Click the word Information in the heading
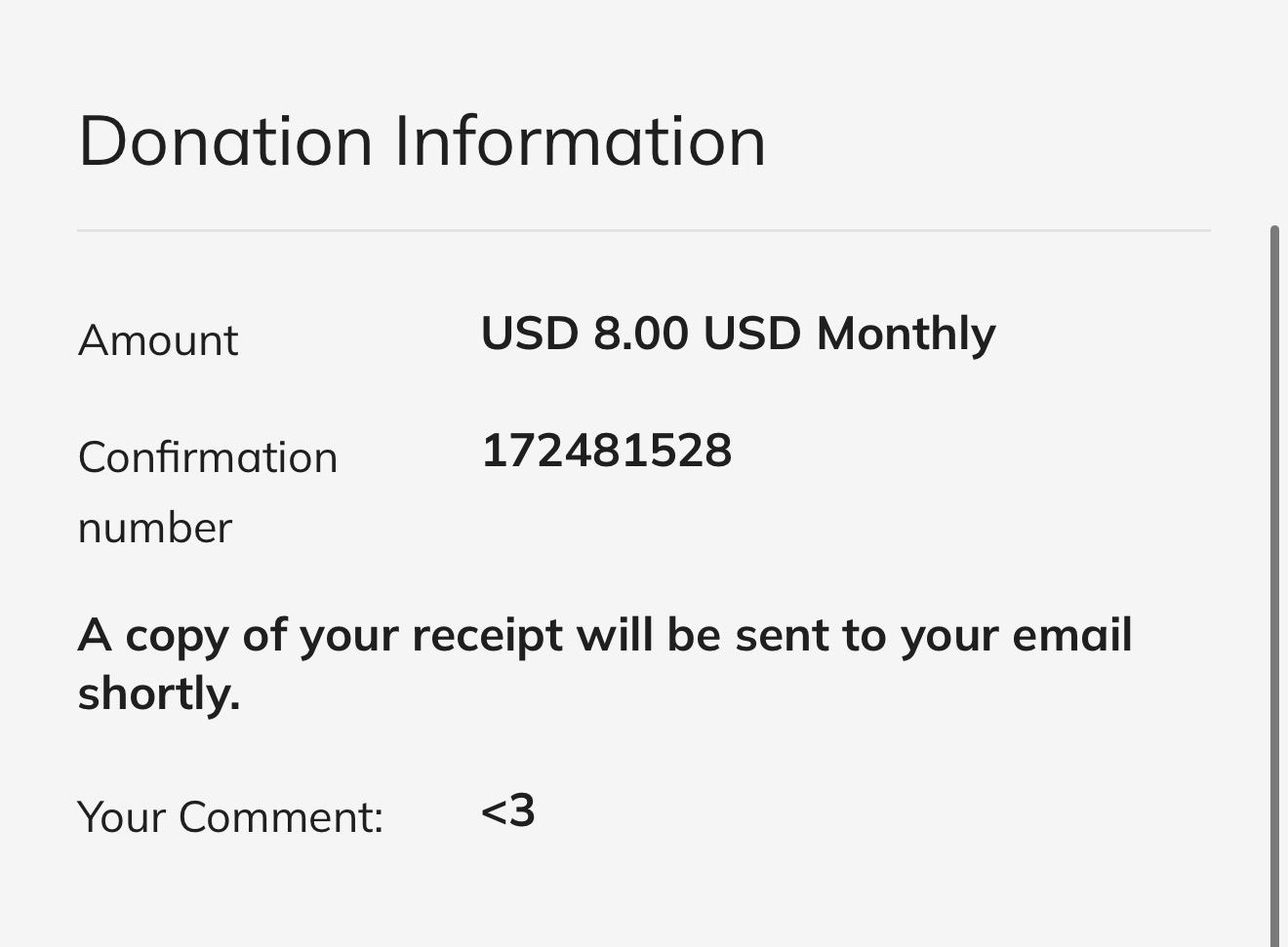The width and height of the screenshot is (1288, 947). pyautogui.click(x=580, y=141)
